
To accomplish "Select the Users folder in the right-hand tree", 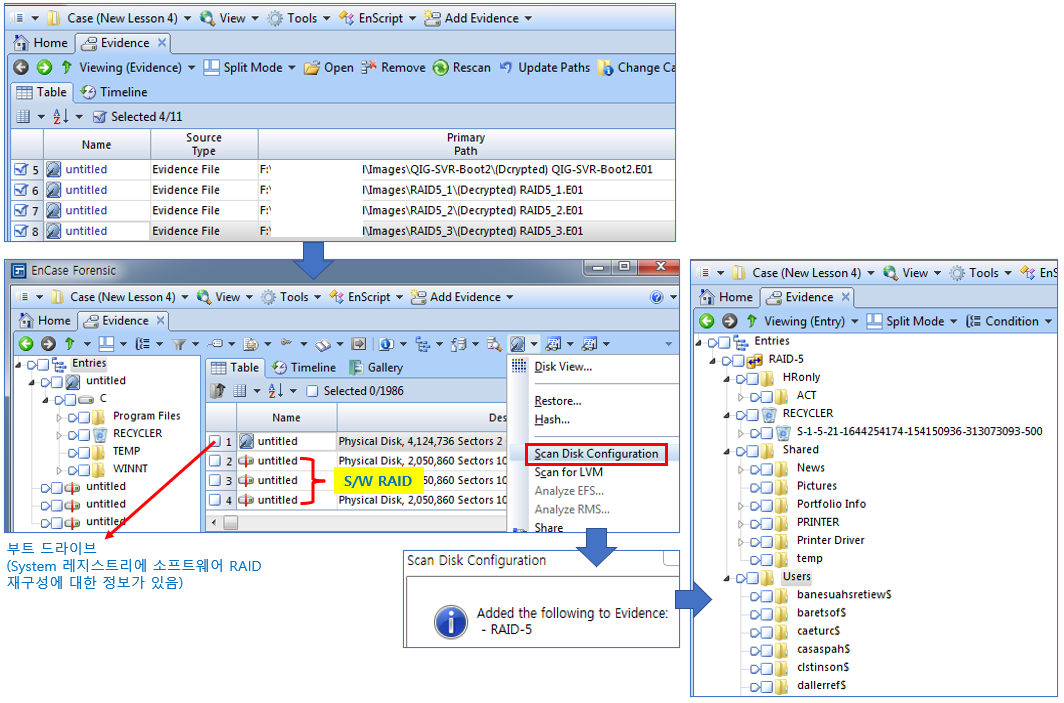I will 796,577.
